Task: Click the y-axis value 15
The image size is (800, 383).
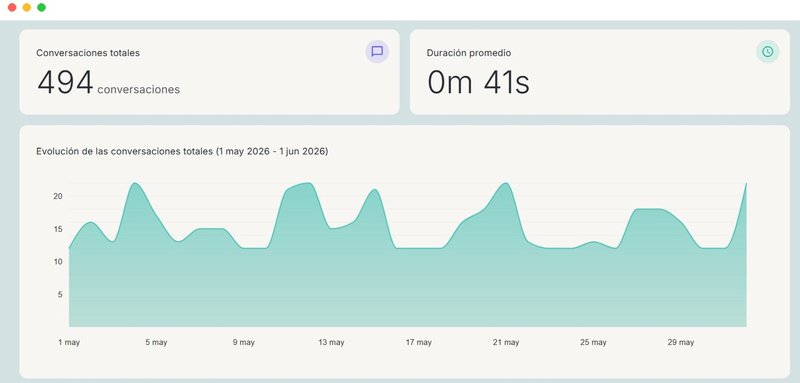Action: click(x=58, y=229)
